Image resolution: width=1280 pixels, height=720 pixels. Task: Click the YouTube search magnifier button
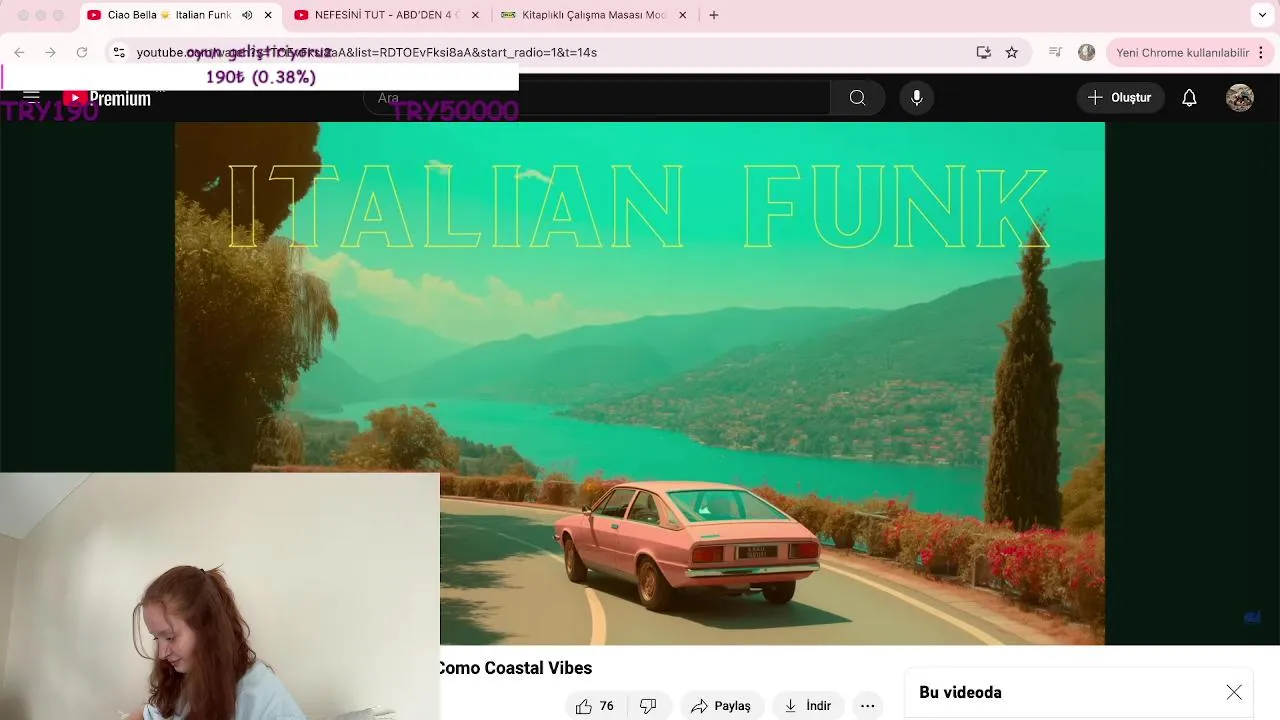(857, 97)
